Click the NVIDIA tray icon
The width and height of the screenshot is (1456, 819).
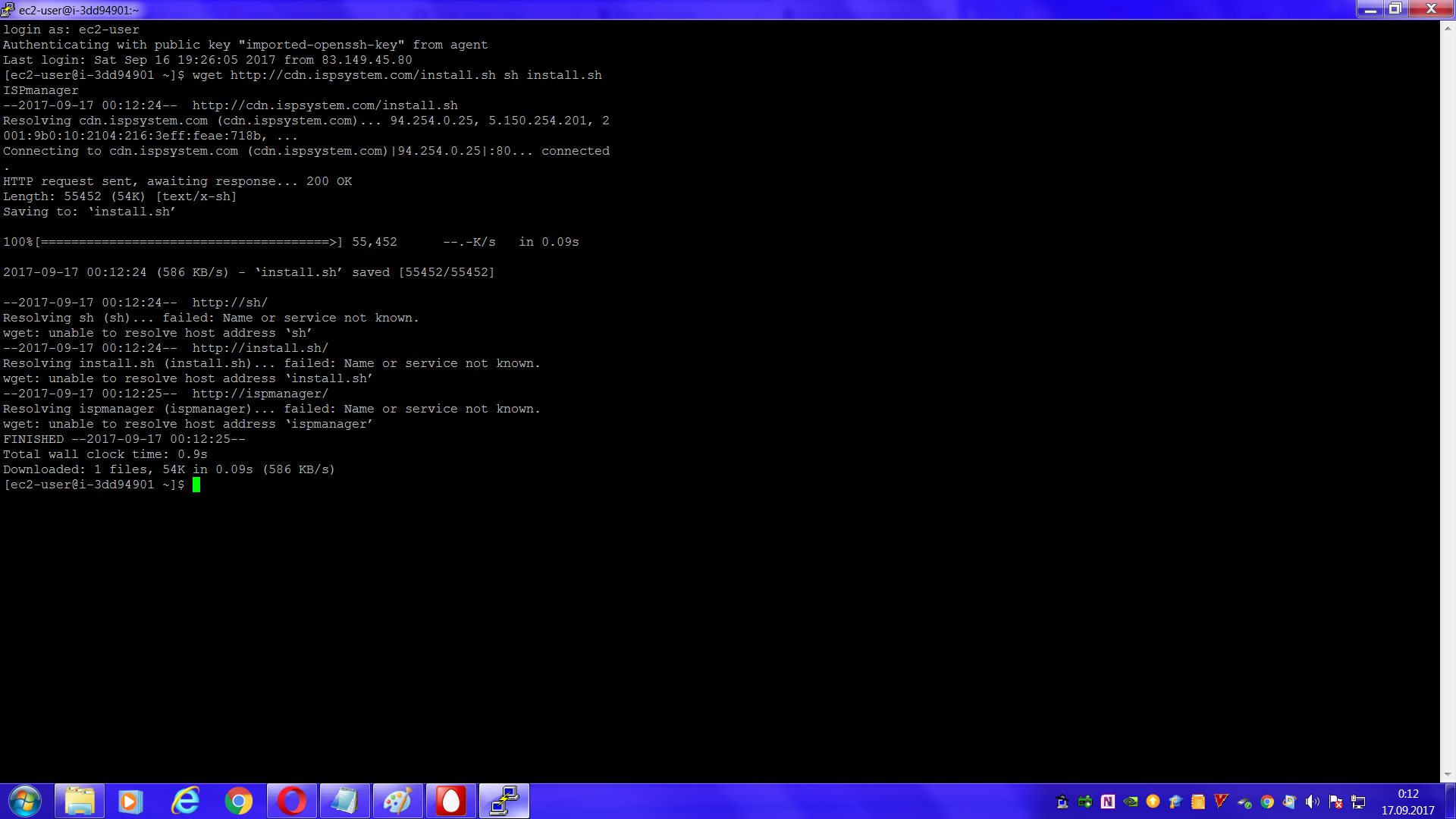[1131, 802]
